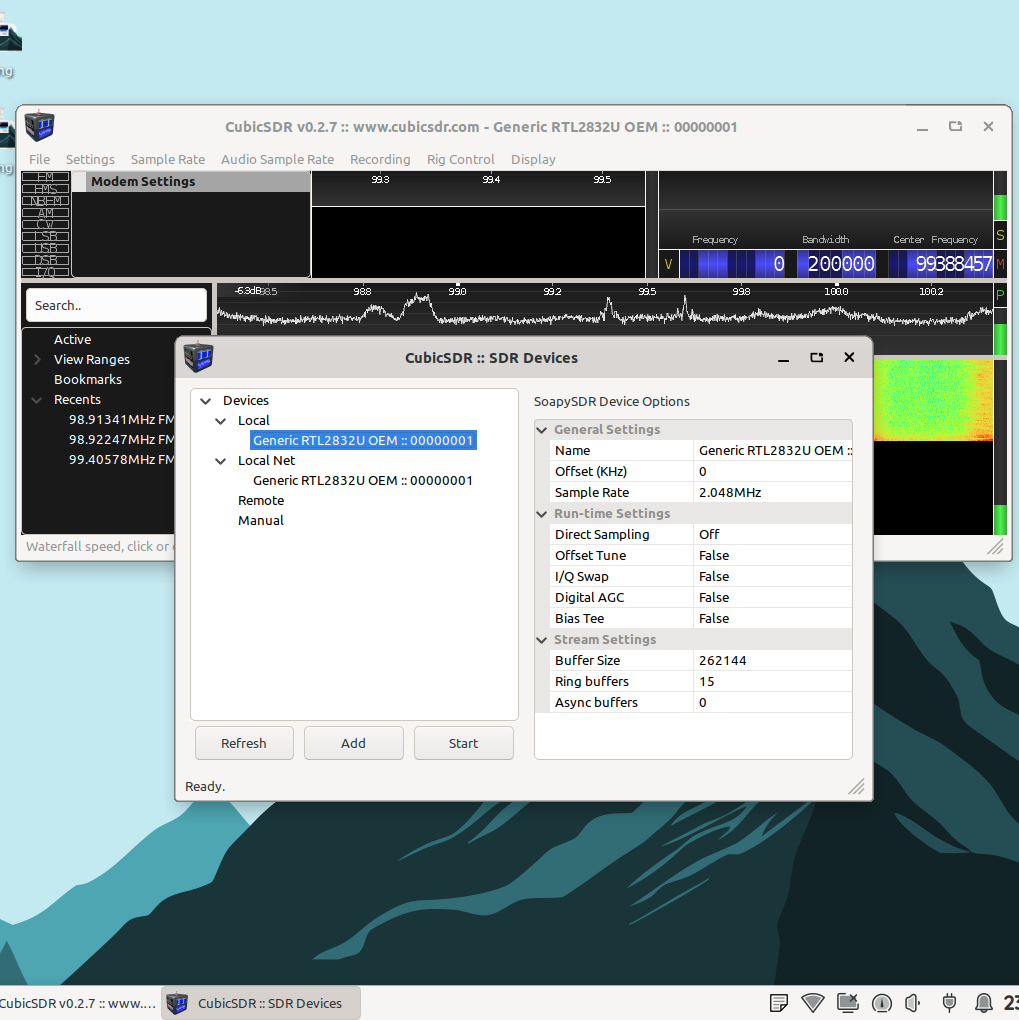Open the Wi-Fi network tray icon
1019x1020 pixels.
(x=813, y=1002)
